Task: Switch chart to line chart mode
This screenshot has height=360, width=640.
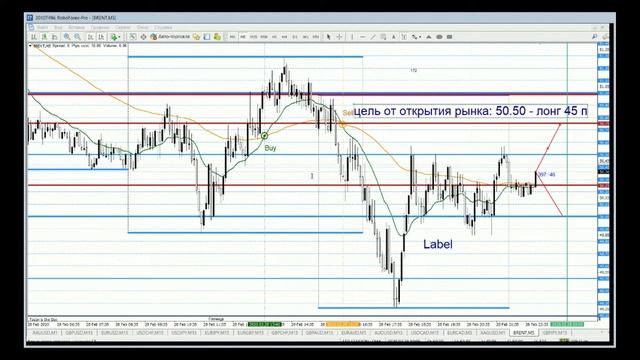Action: coord(54,37)
